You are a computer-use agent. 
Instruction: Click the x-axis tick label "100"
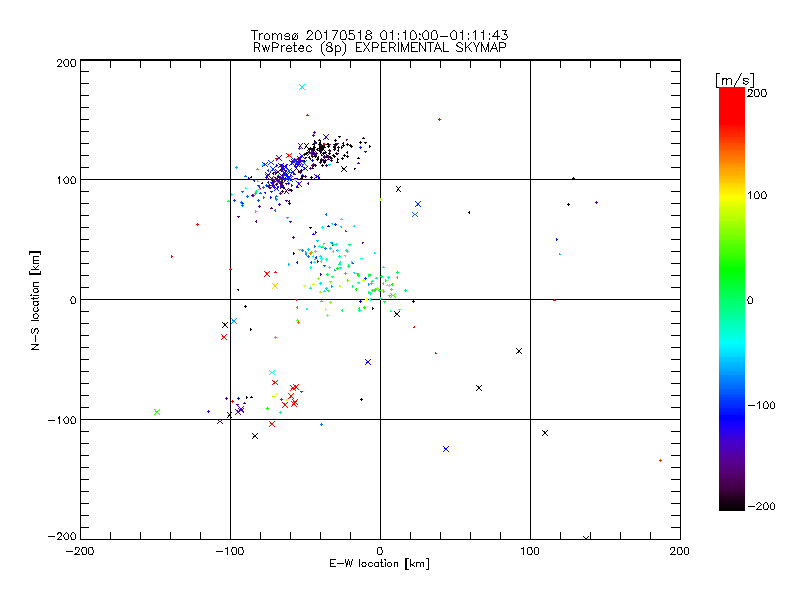coord(530,552)
